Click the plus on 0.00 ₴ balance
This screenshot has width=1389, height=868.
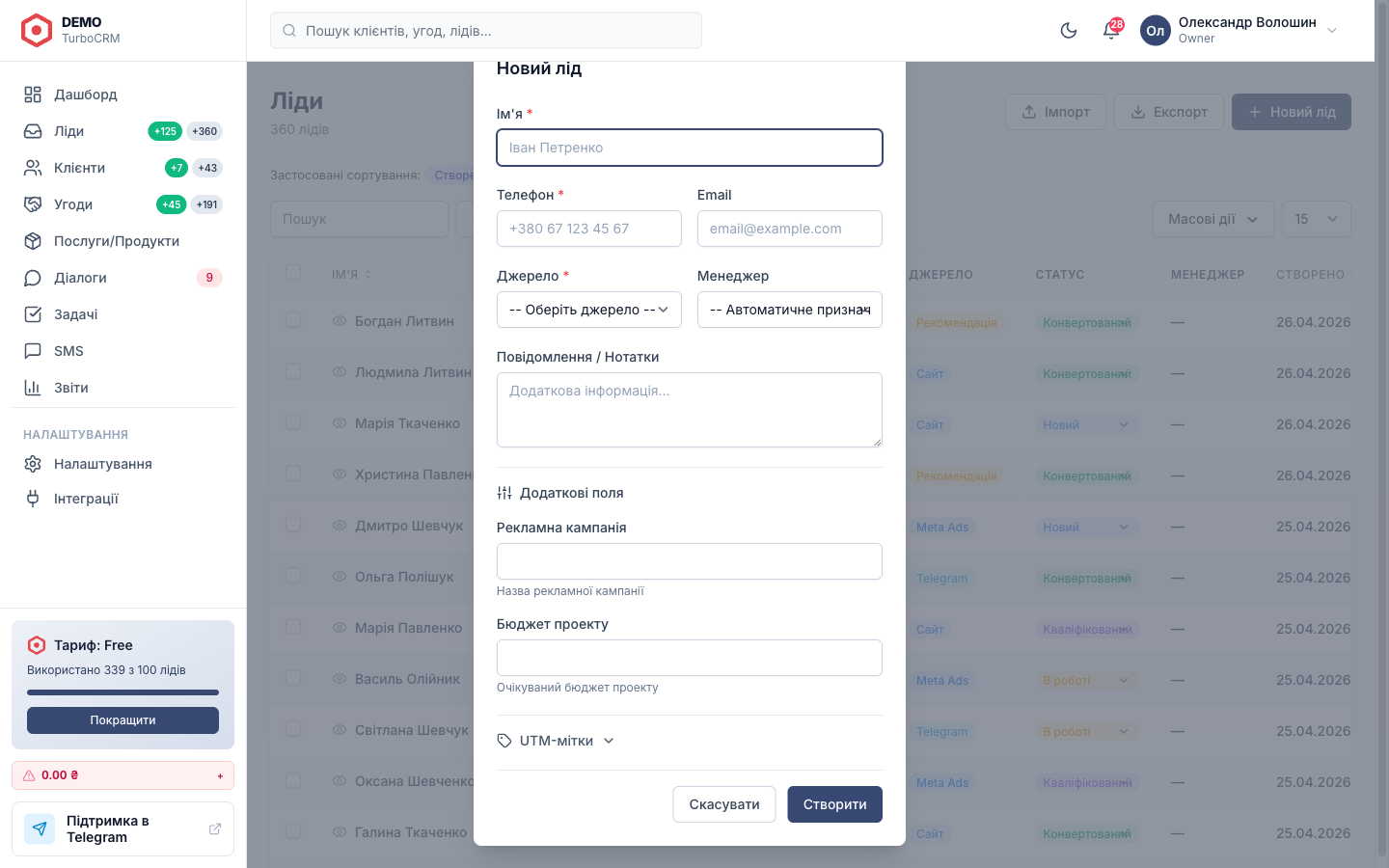pyautogui.click(x=220, y=775)
